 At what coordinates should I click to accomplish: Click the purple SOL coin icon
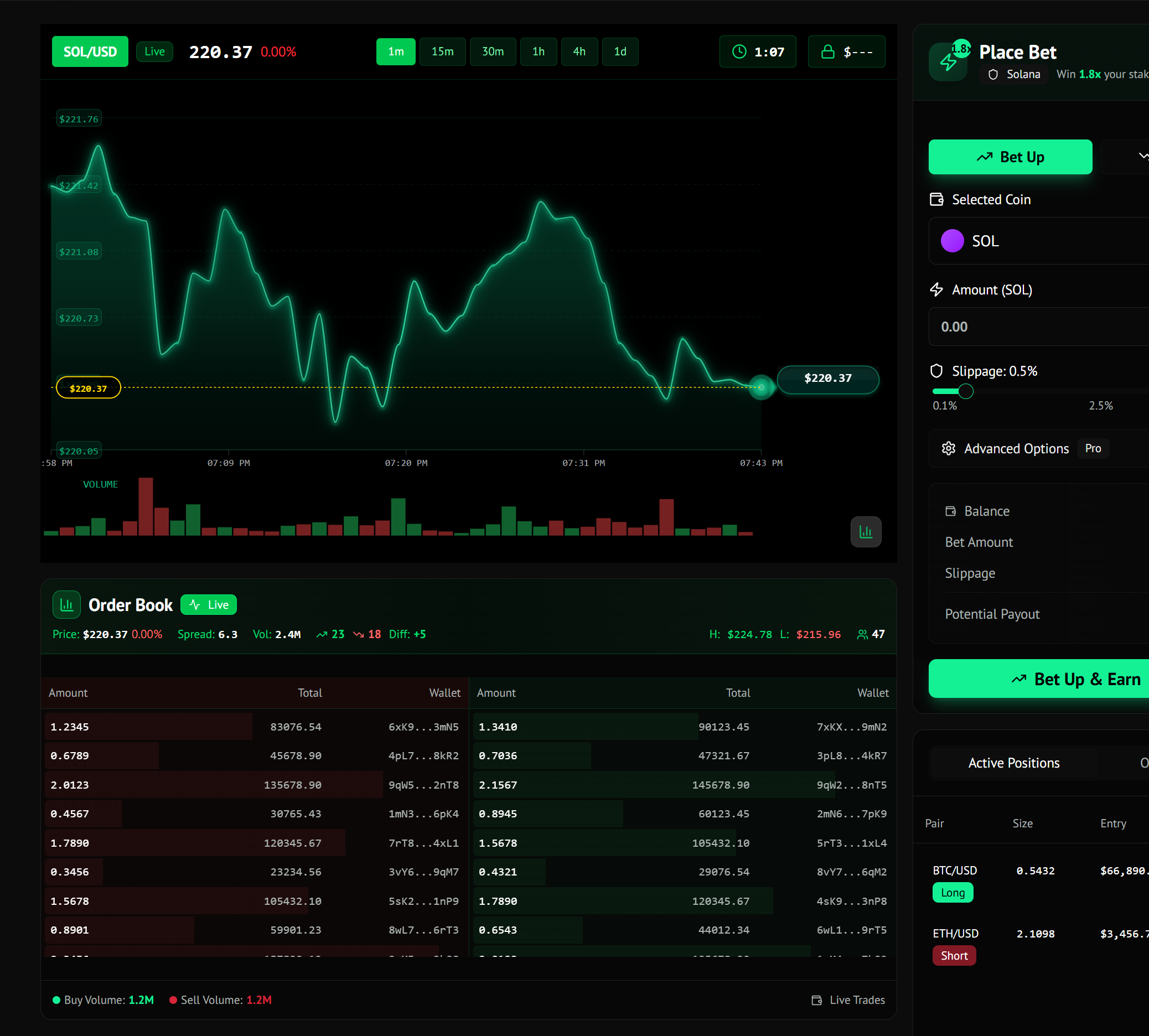coord(952,241)
